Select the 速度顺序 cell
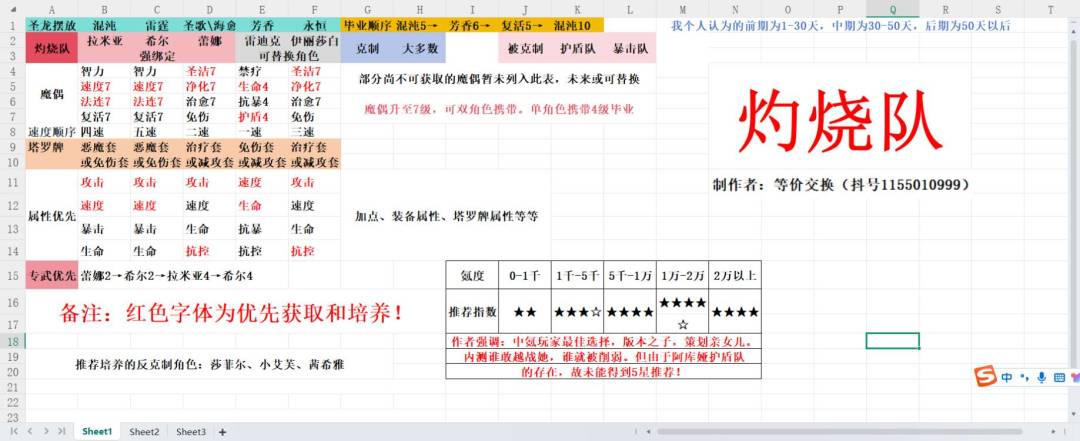This screenshot has width=1080, height=441. pos(52,132)
